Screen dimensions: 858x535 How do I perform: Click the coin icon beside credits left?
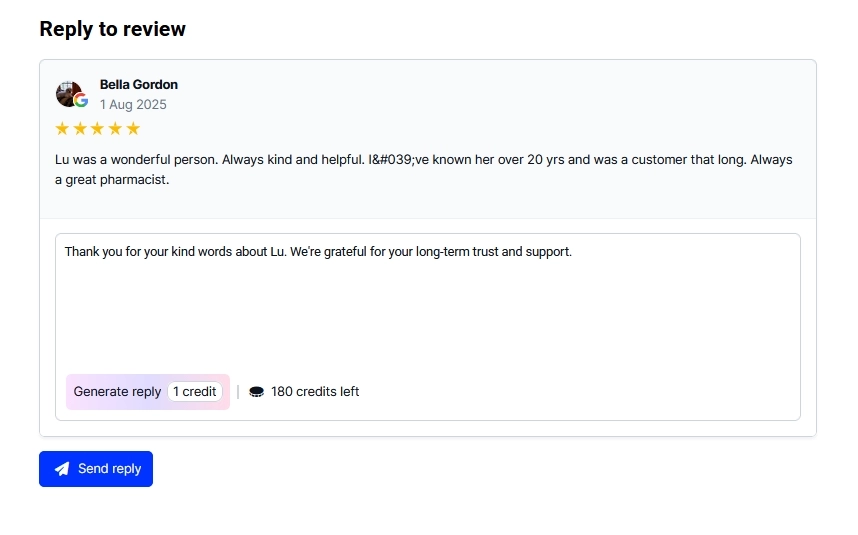[x=256, y=392]
